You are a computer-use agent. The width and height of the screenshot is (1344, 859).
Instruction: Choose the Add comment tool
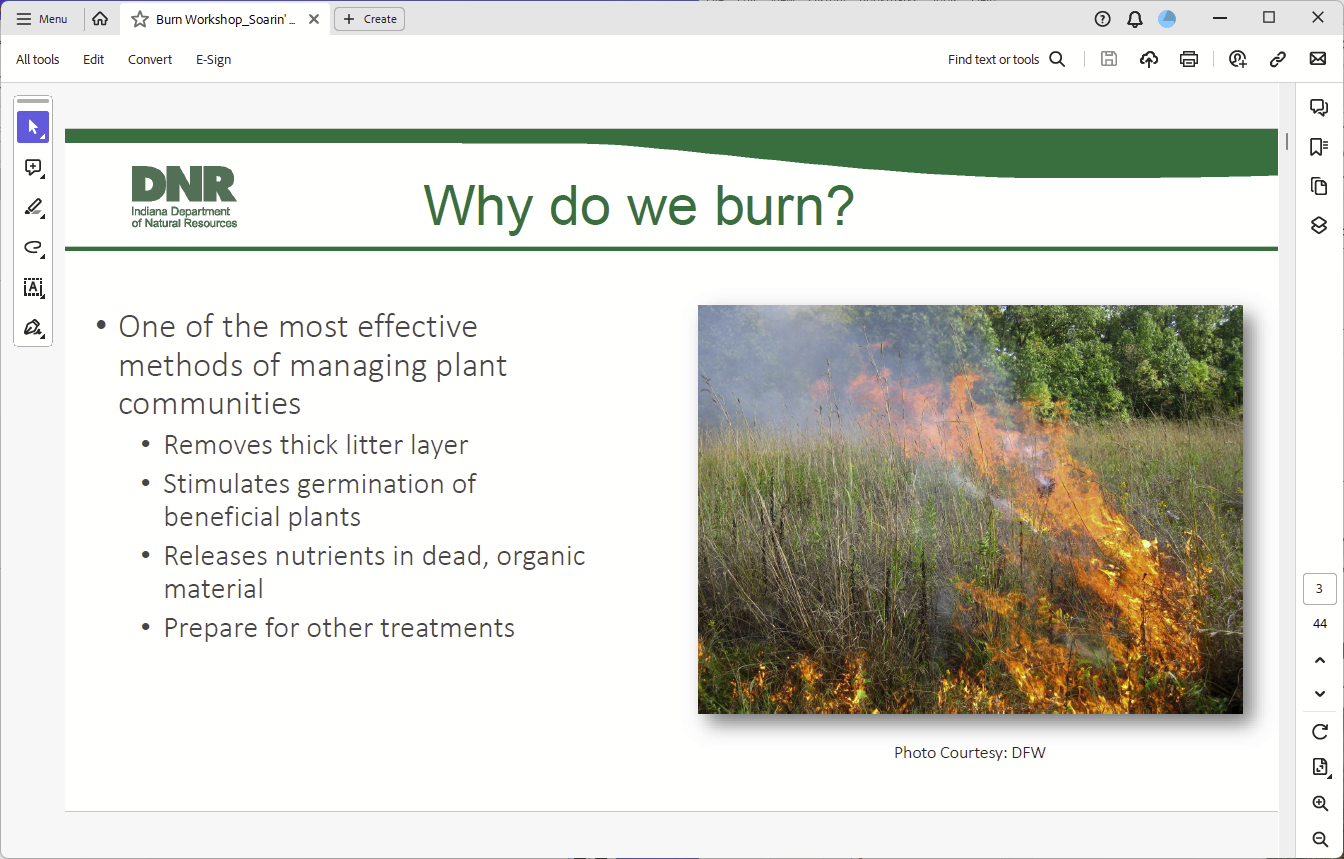pos(33,168)
